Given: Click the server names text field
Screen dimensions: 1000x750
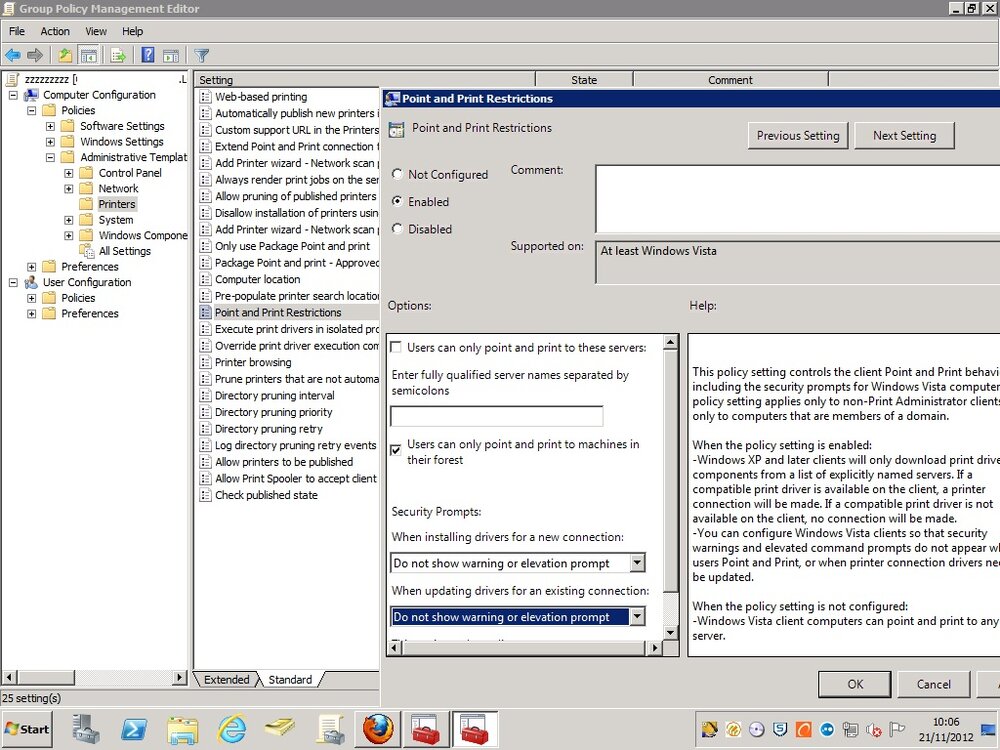Looking at the screenshot, I should point(496,416).
